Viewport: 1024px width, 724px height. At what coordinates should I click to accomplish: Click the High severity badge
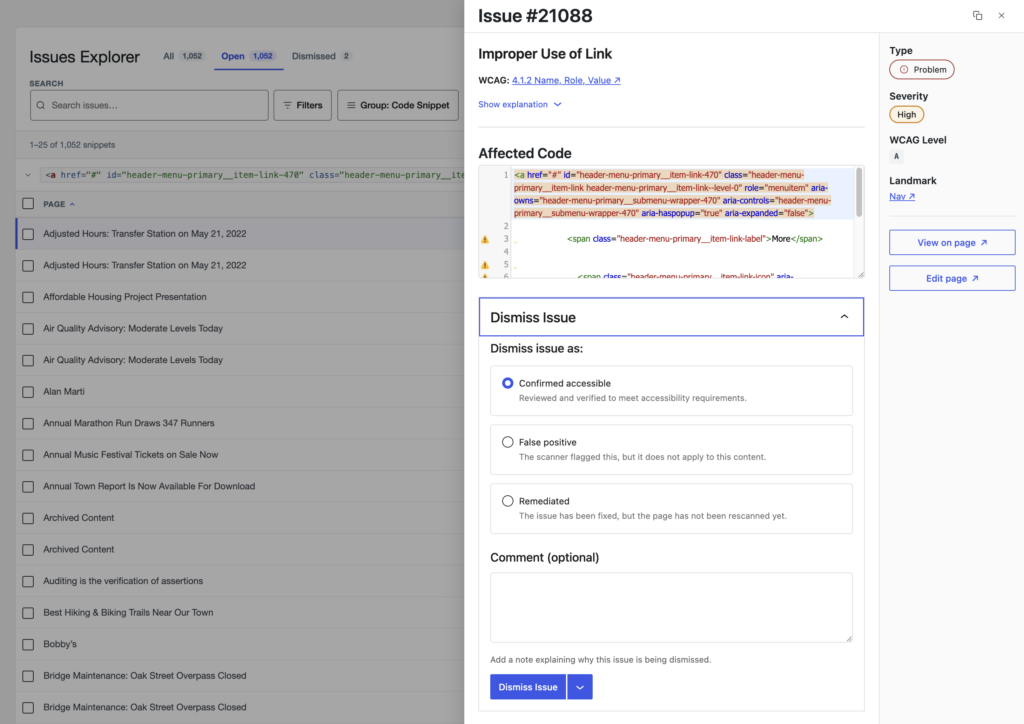pos(906,114)
